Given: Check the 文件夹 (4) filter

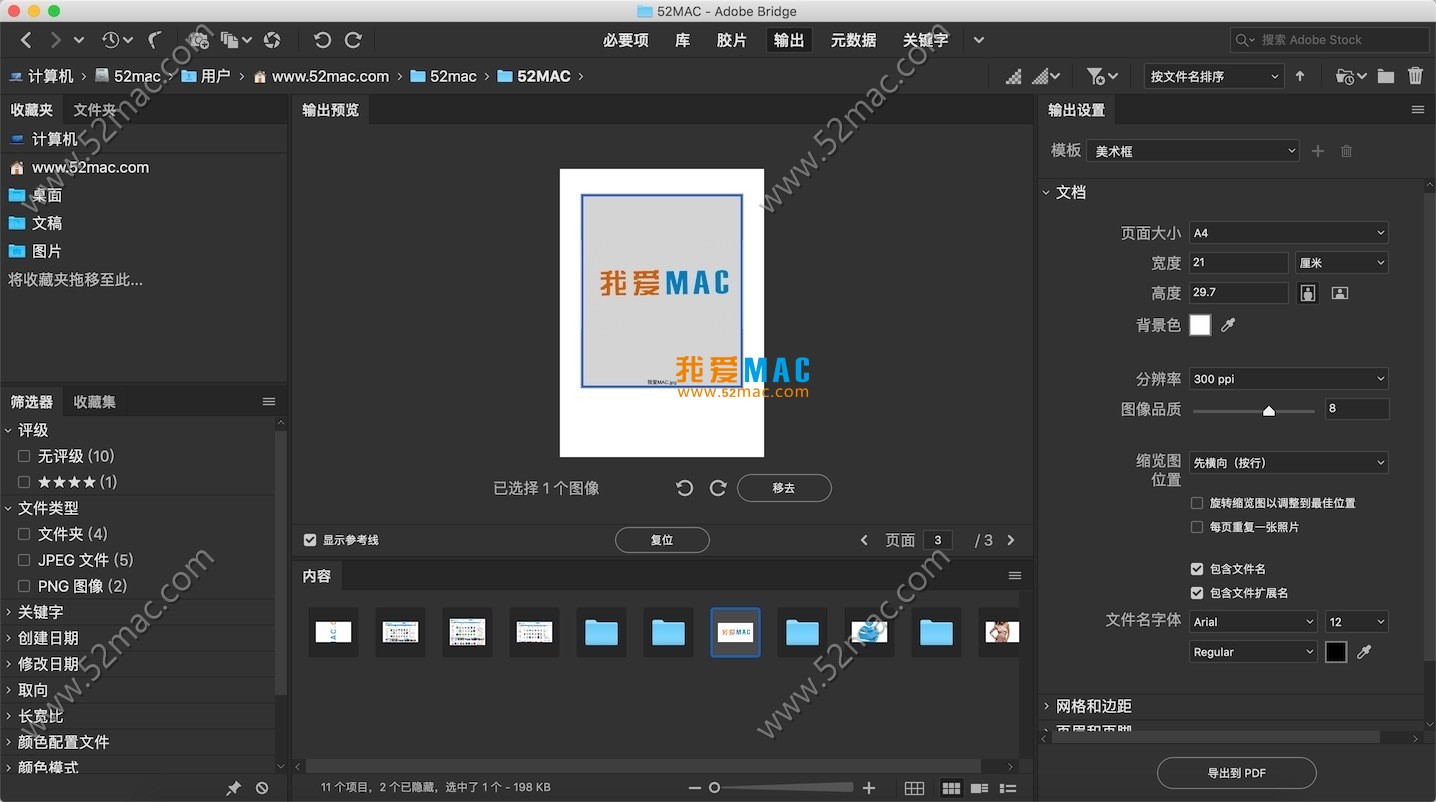Looking at the screenshot, I should (24, 534).
